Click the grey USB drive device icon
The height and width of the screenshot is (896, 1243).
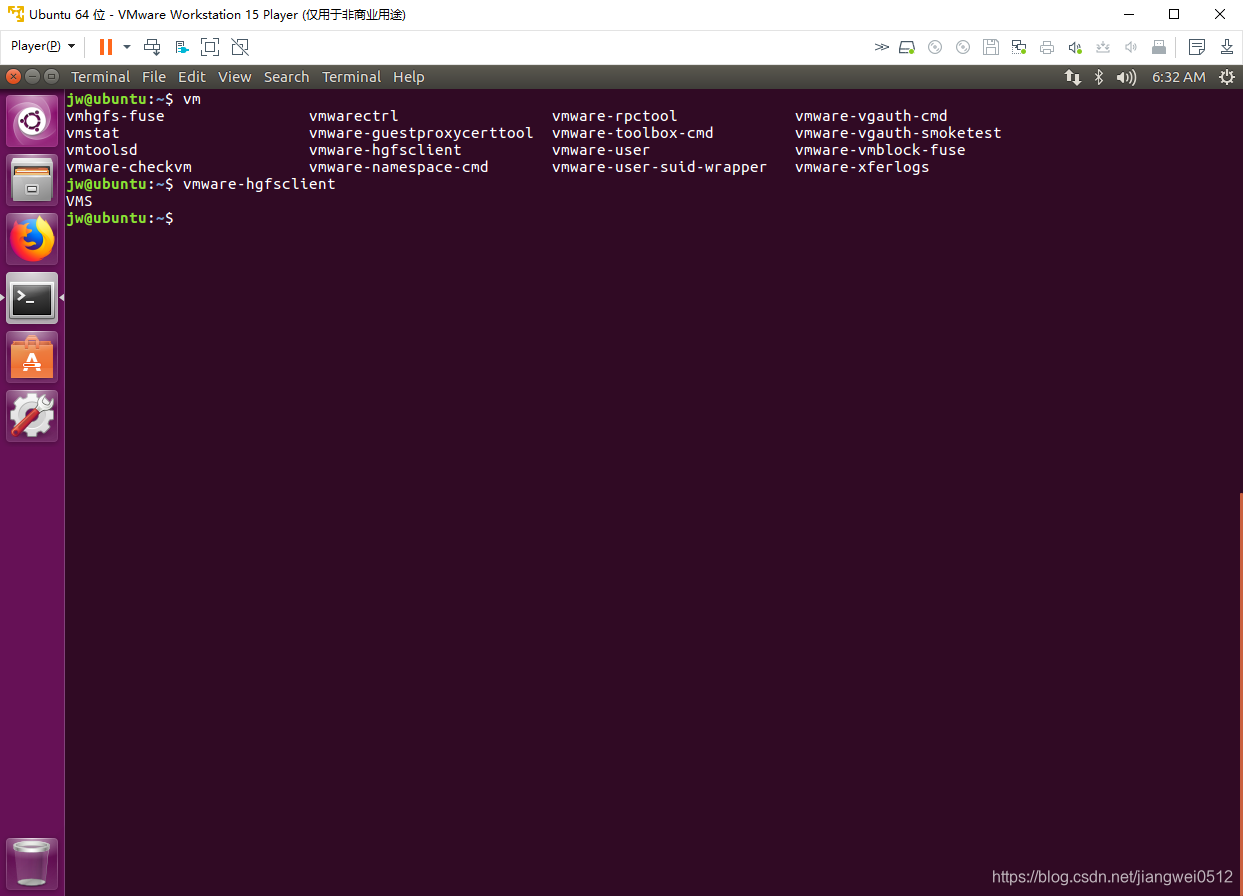(x=1159, y=47)
